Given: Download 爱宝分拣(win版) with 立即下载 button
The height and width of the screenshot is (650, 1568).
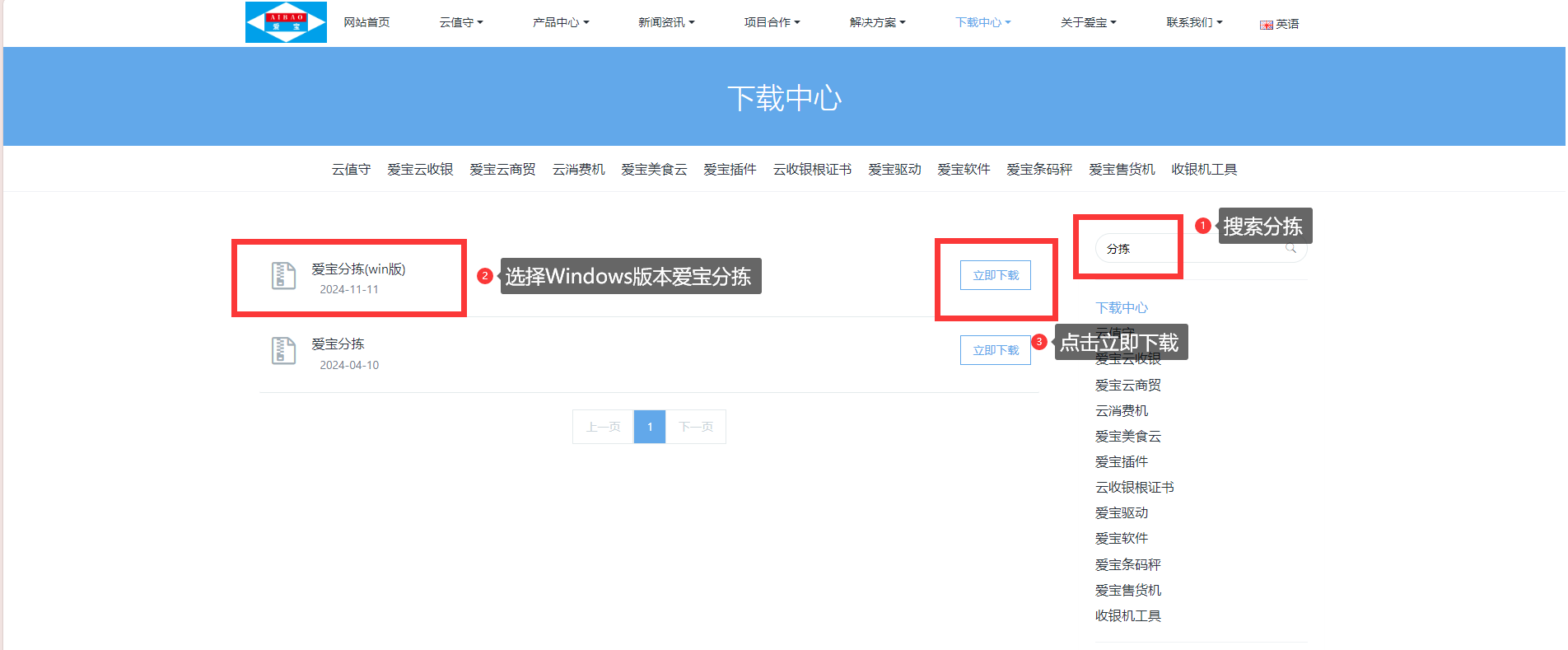Looking at the screenshot, I should pyautogui.click(x=995, y=275).
